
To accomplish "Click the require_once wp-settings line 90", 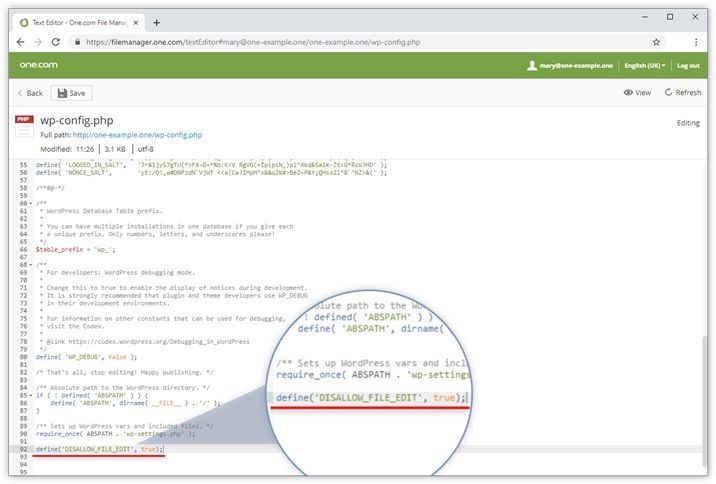I will pos(115,434).
